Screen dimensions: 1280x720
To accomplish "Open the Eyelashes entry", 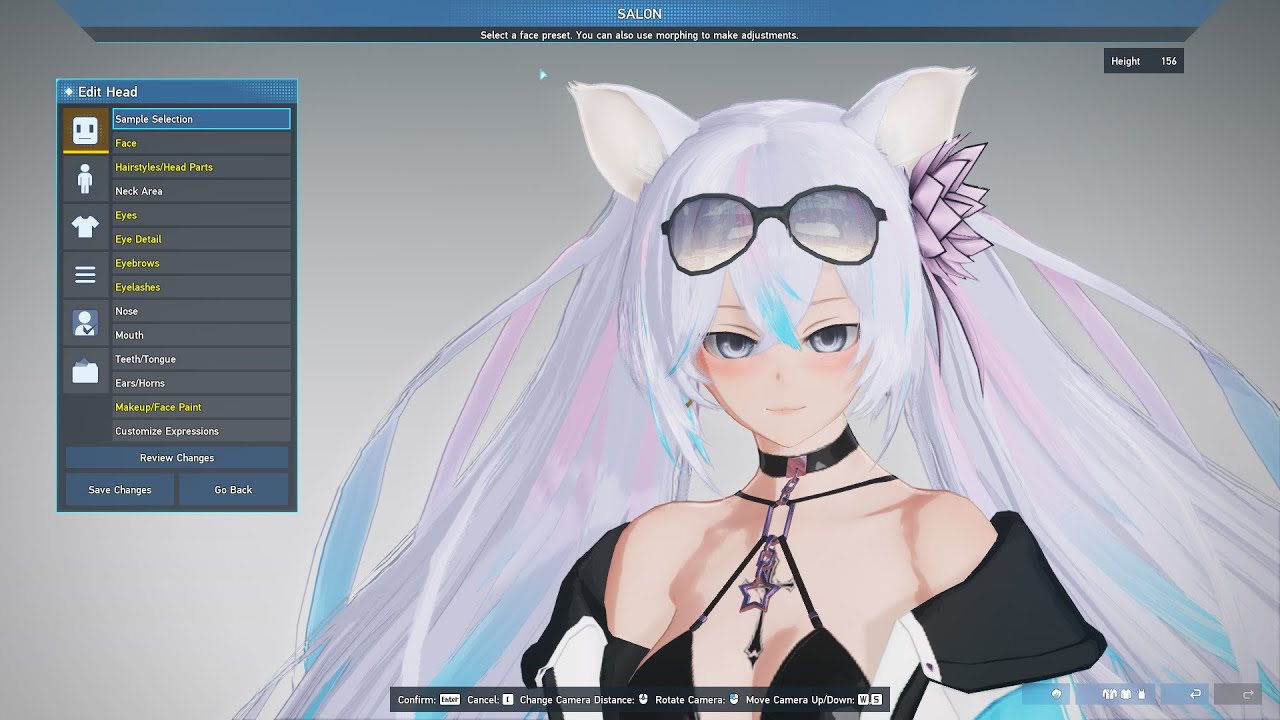I will (x=201, y=287).
